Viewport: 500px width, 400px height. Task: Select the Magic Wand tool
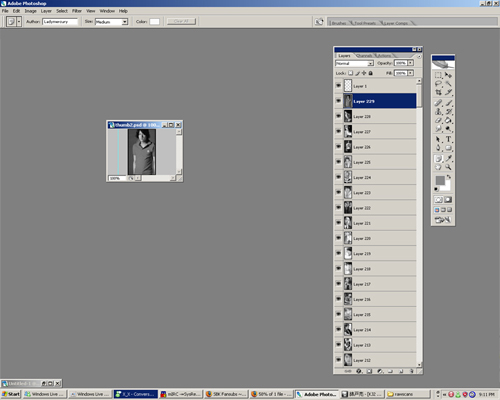point(449,84)
